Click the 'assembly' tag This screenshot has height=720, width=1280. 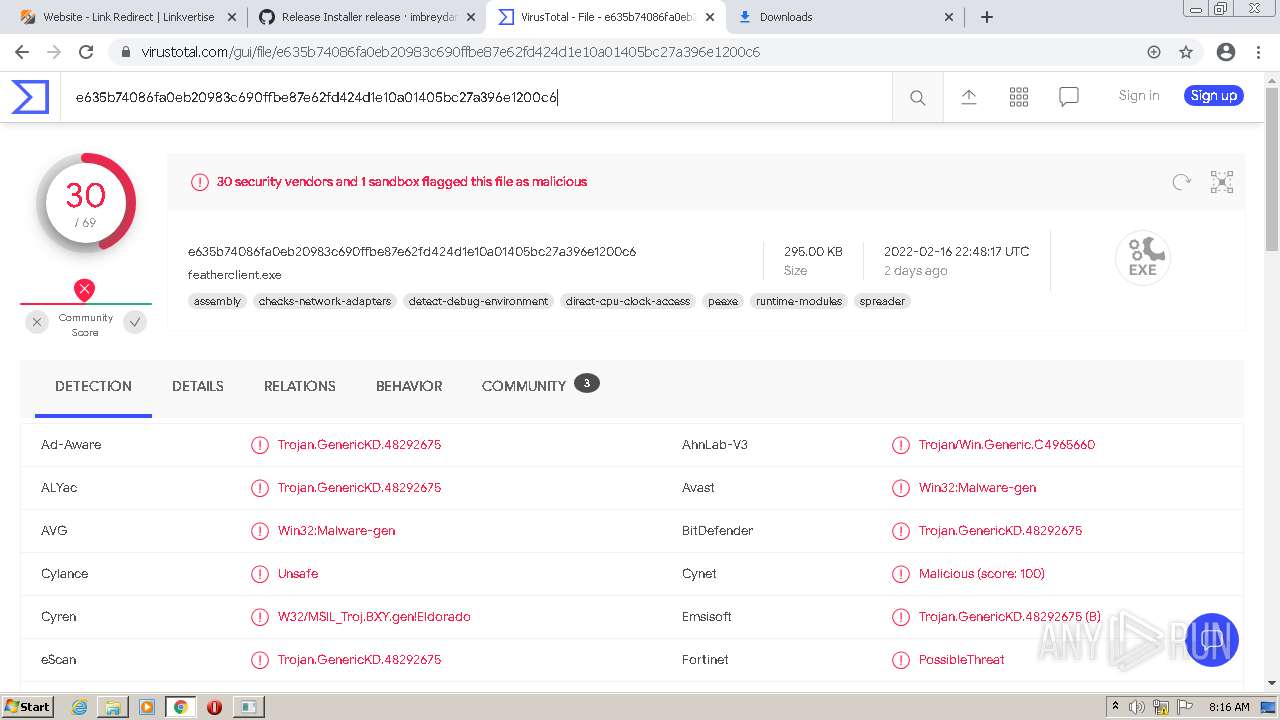(217, 301)
